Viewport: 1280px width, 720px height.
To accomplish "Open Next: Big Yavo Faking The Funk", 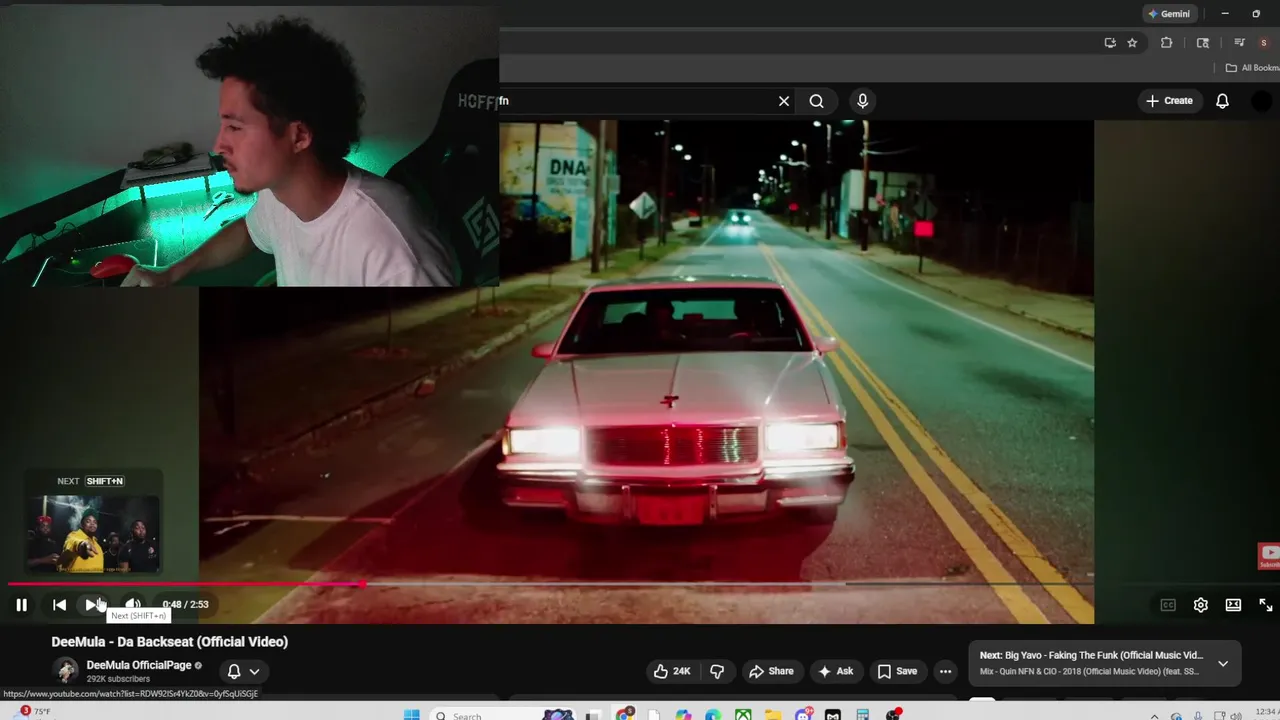I will tap(1091, 655).
